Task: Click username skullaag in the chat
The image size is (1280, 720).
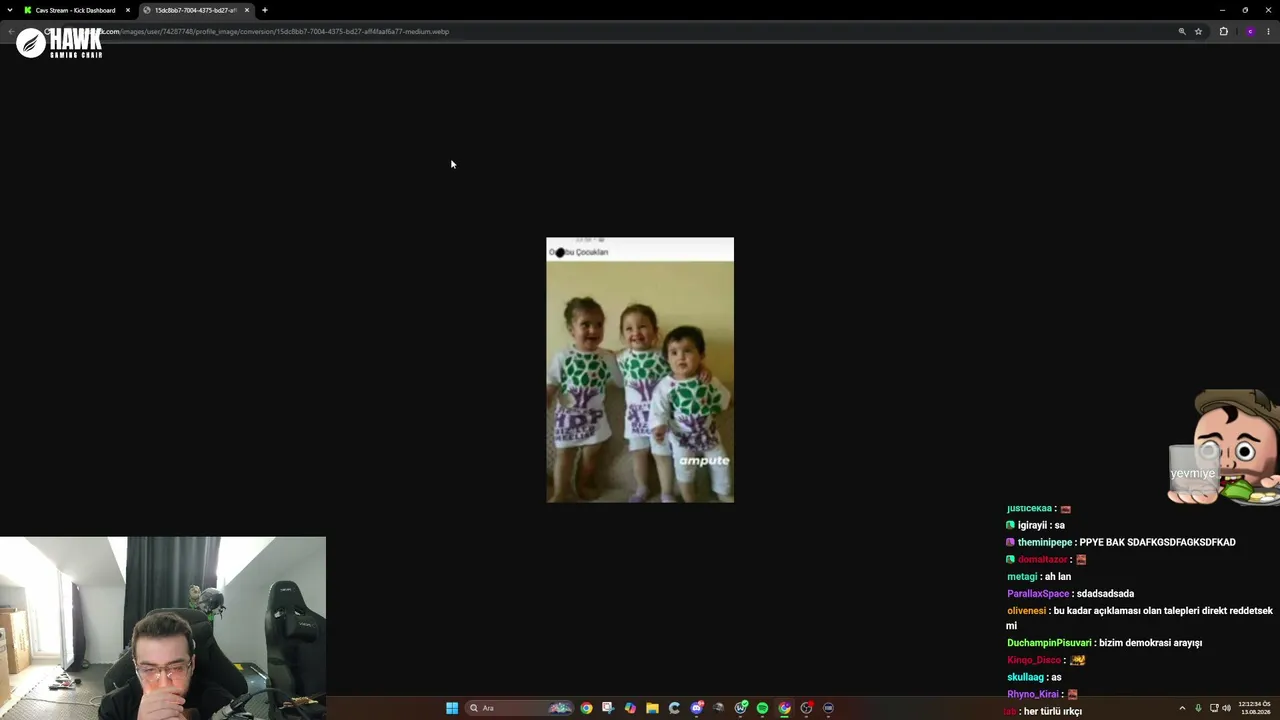Action: (1026, 677)
